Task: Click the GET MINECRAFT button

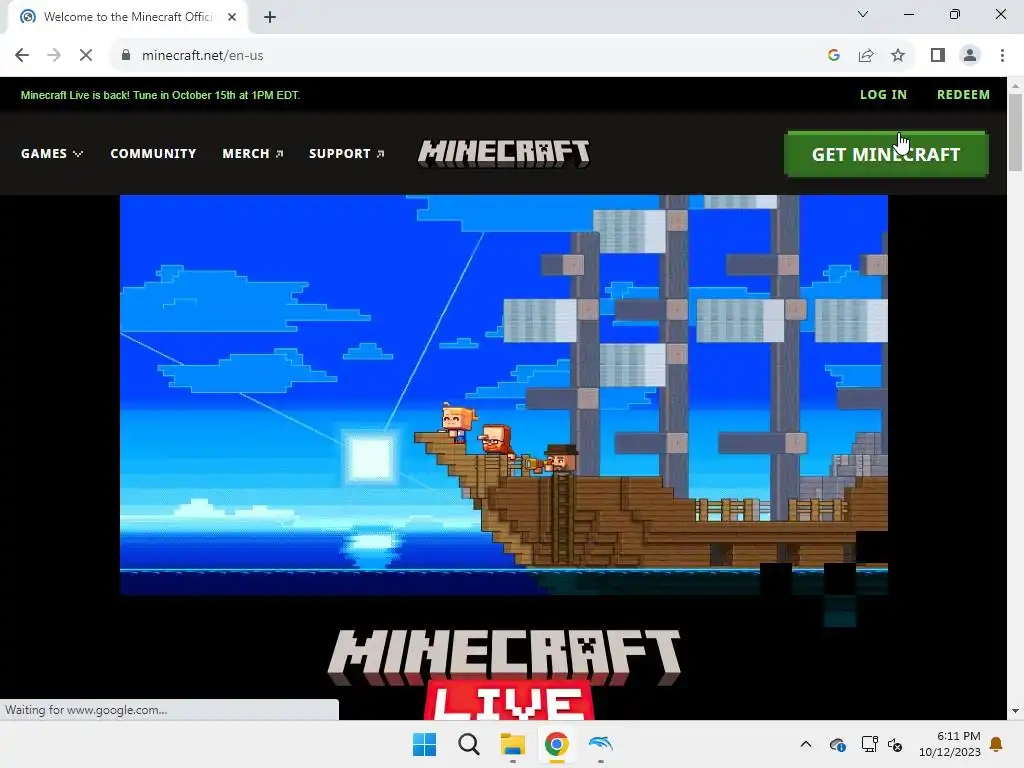Action: tap(886, 154)
